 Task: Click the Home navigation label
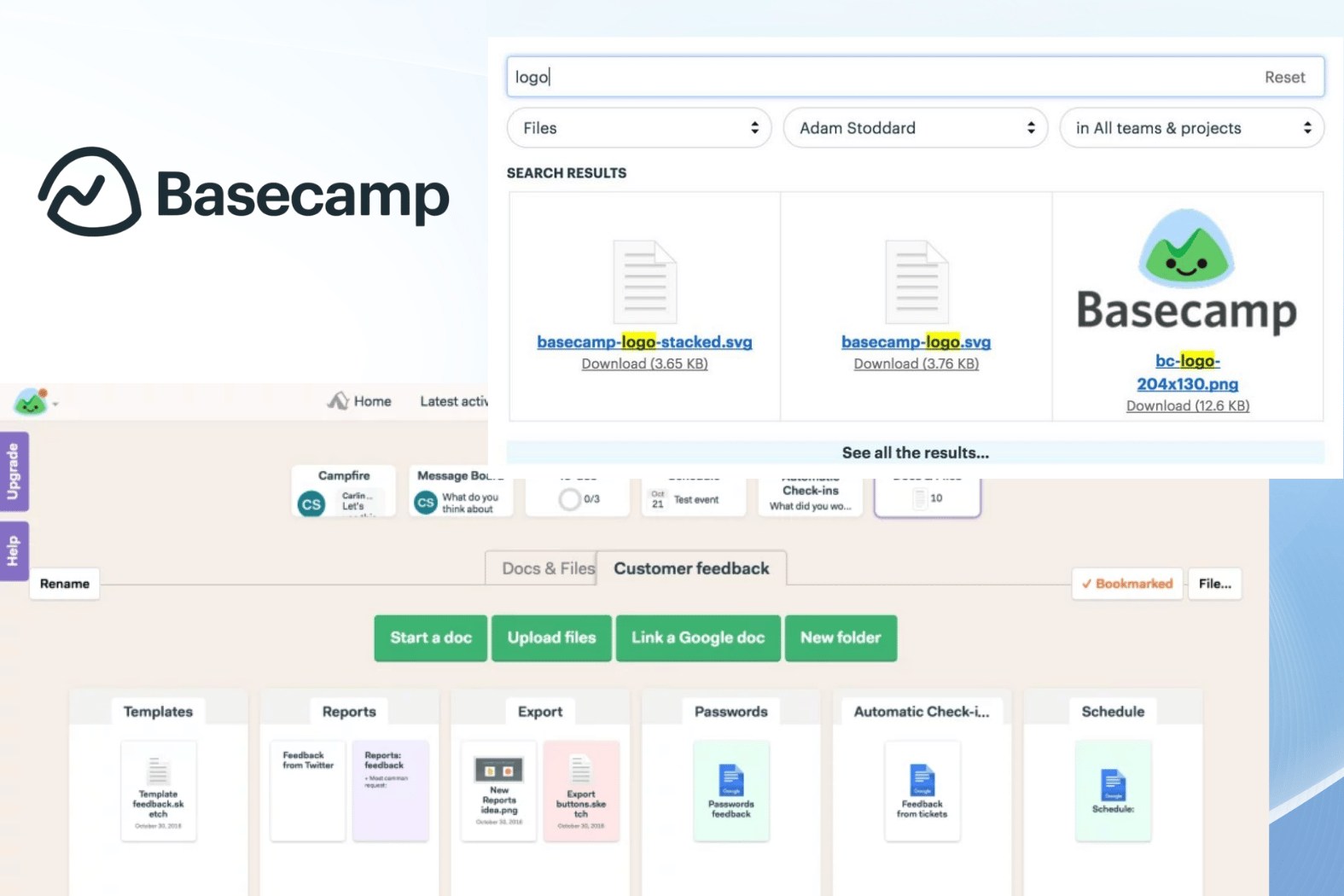(373, 401)
